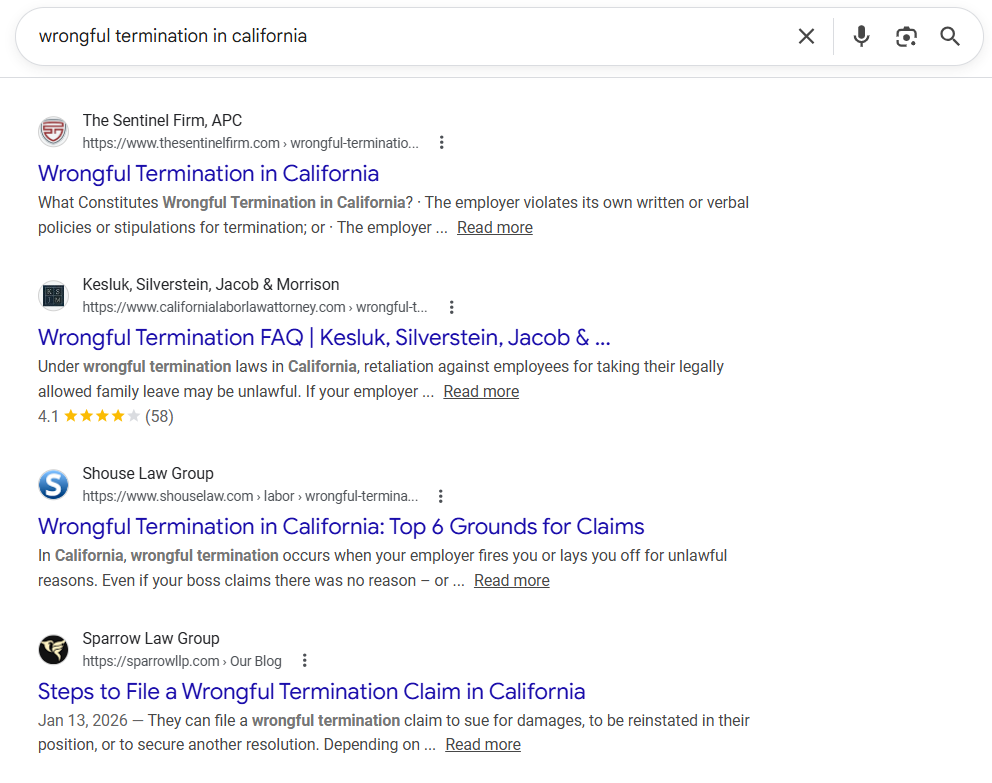Expand the Kesluk result with Read more
The height and width of the screenshot is (783, 992).
[481, 391]
